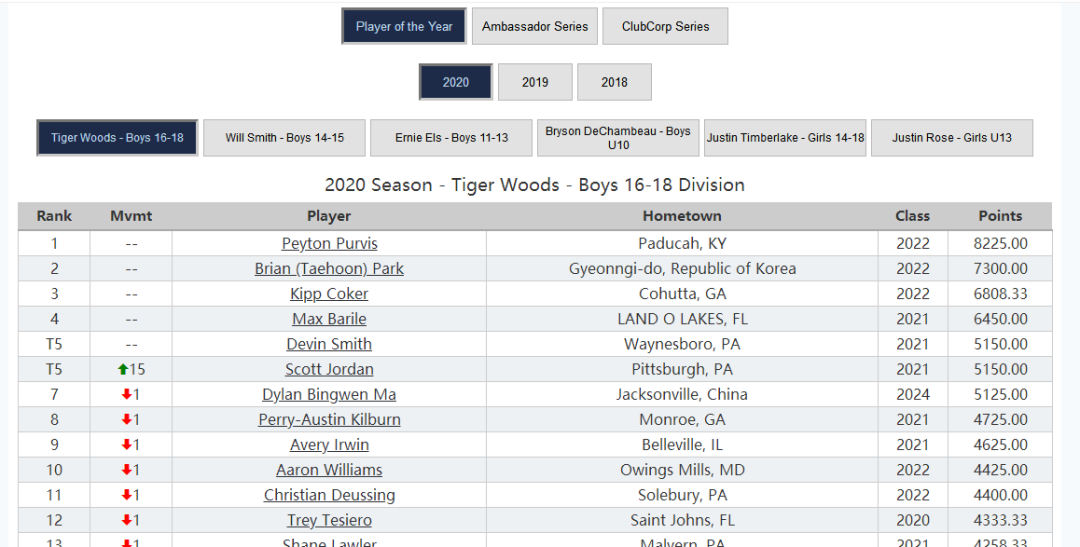Switch to Ambassador Series tab
The width and height of the screenshot is (1080, 547).
click(x=535, y=27)
